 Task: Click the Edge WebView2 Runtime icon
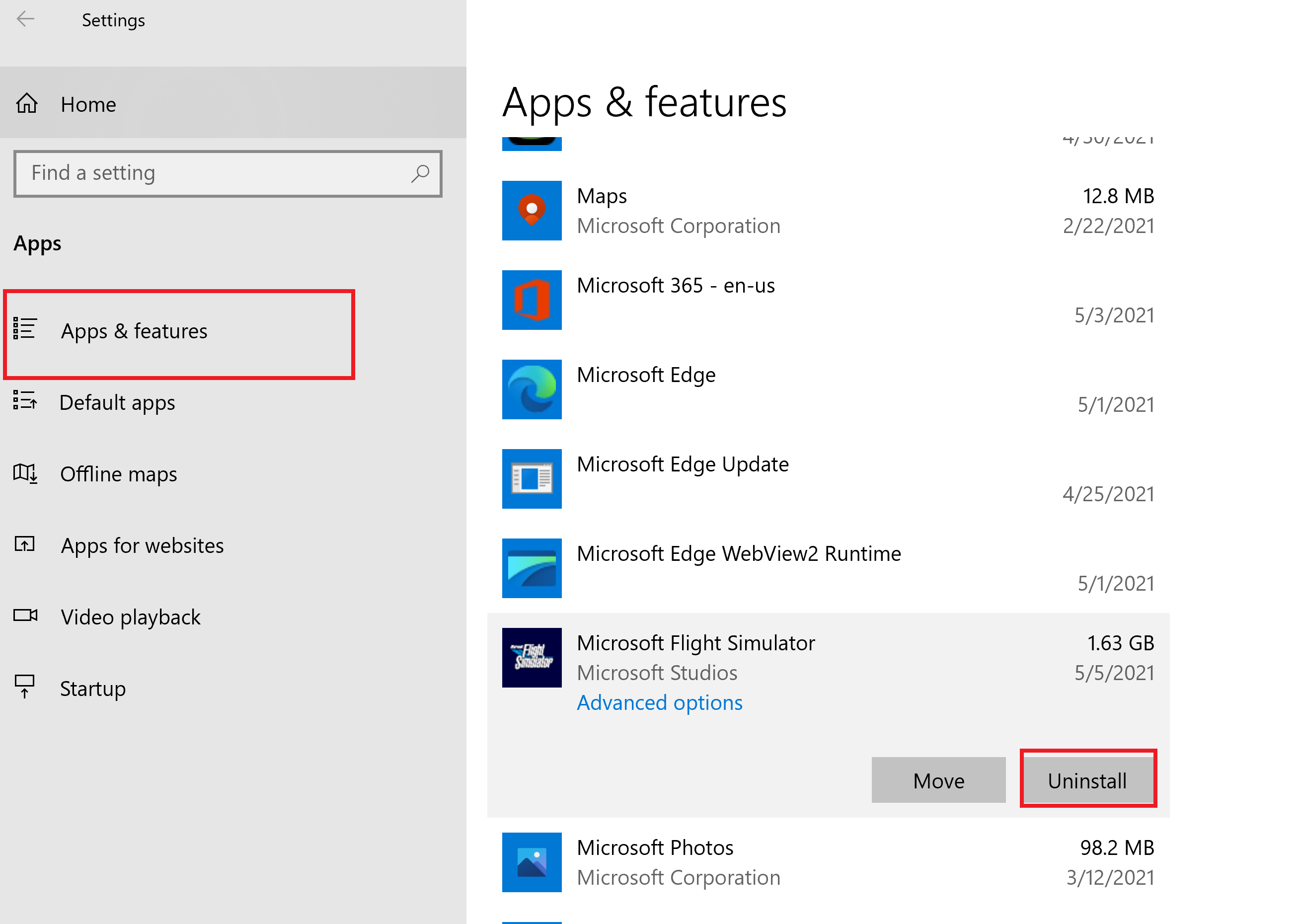(532, 568)
